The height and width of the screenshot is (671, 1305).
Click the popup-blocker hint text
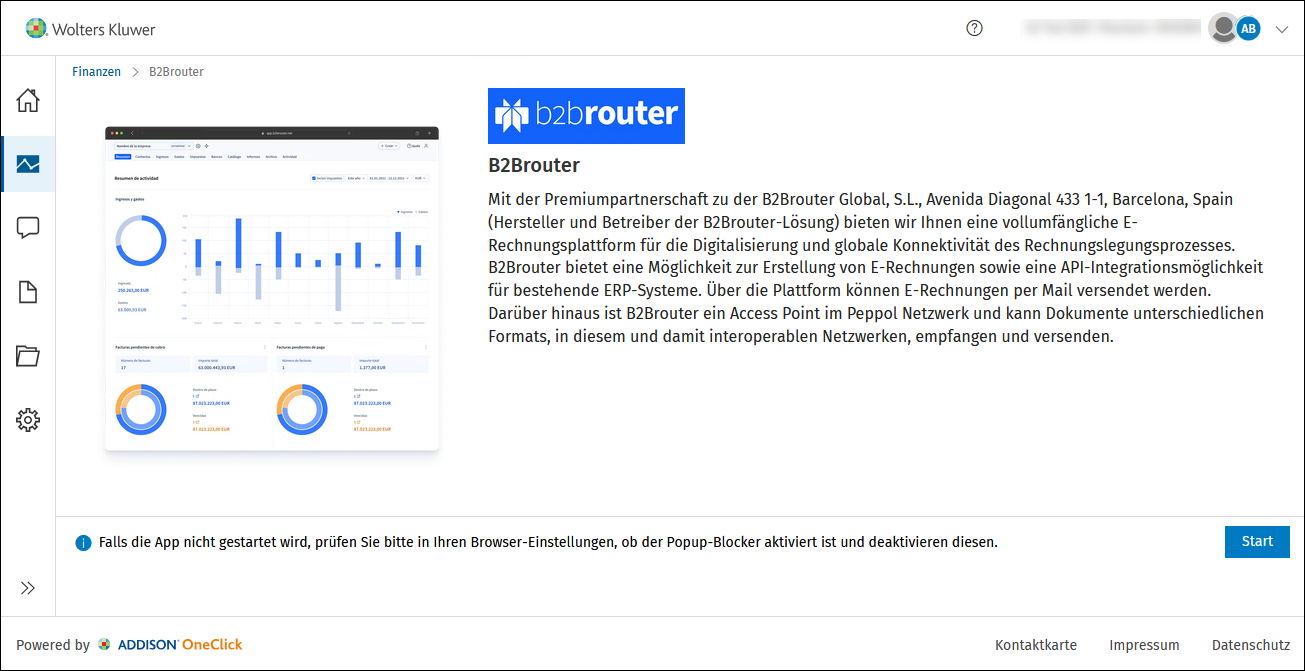point(548,543)
